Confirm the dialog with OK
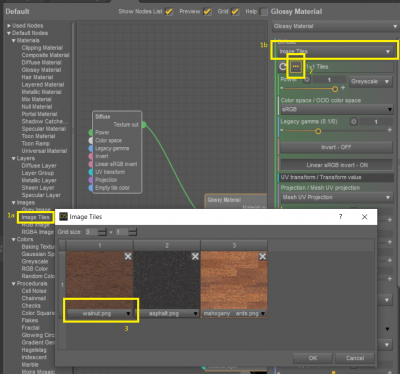This screenshot has height=374, width=400. (x=313, y=358)
